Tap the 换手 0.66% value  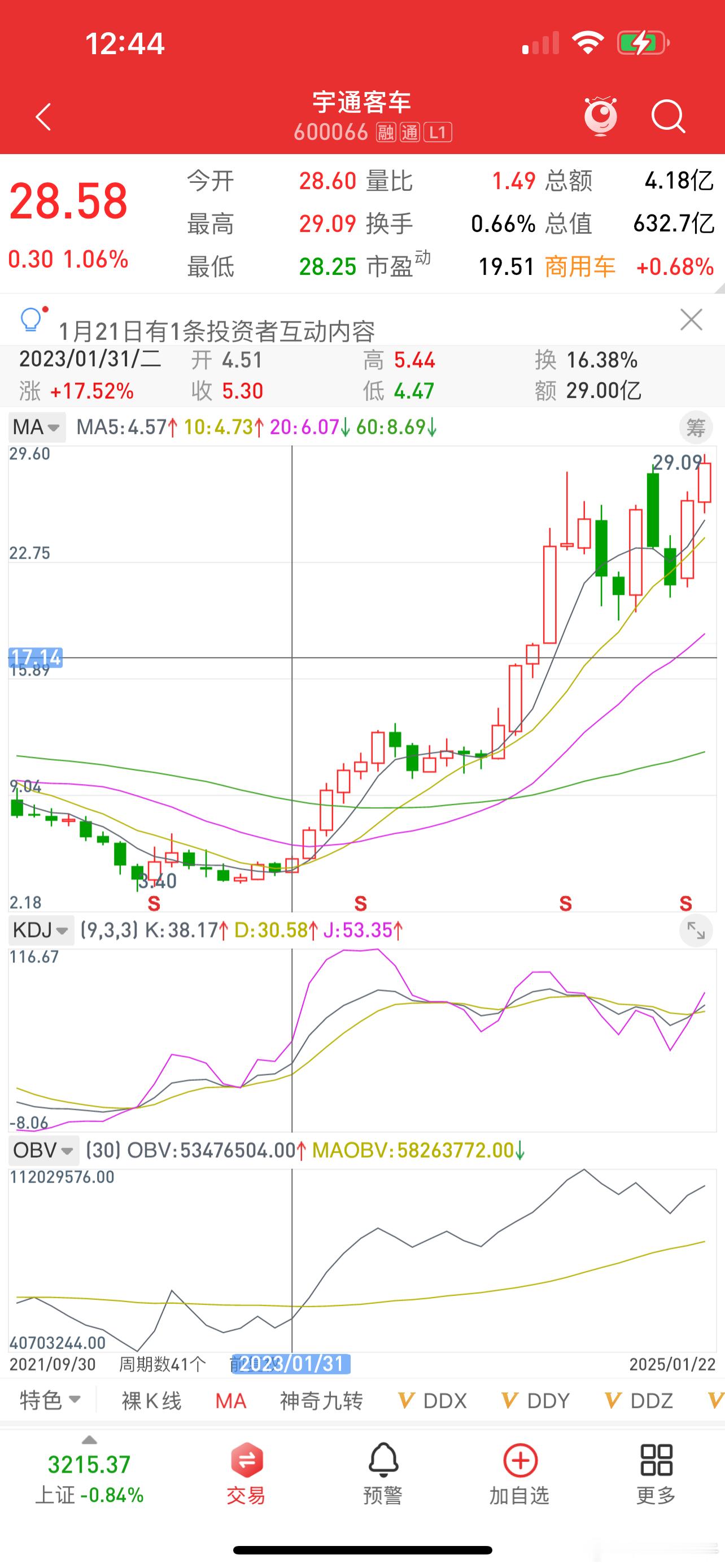tap(504, 224)
